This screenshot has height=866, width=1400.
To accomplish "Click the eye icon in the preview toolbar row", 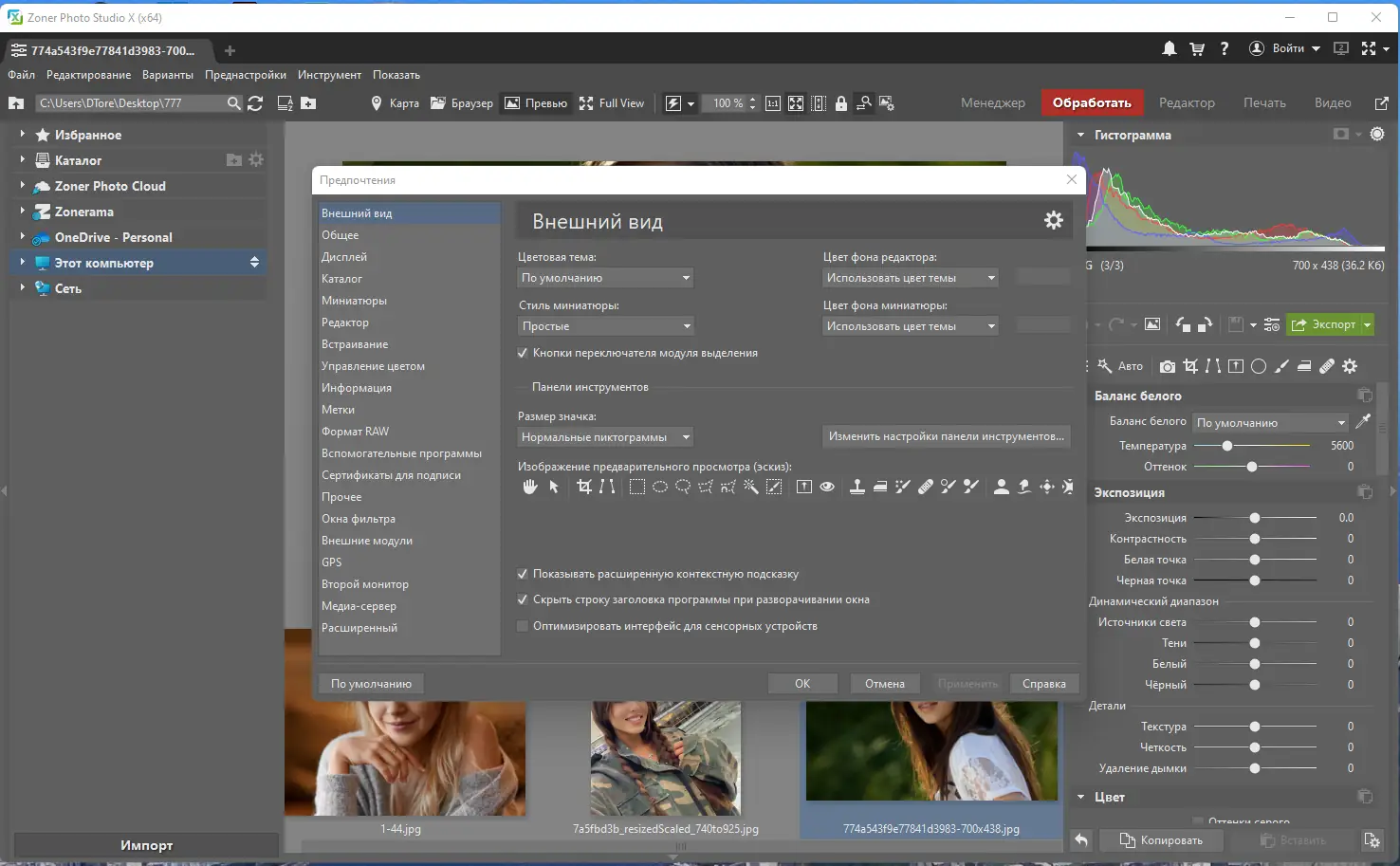I will point(827,487).
